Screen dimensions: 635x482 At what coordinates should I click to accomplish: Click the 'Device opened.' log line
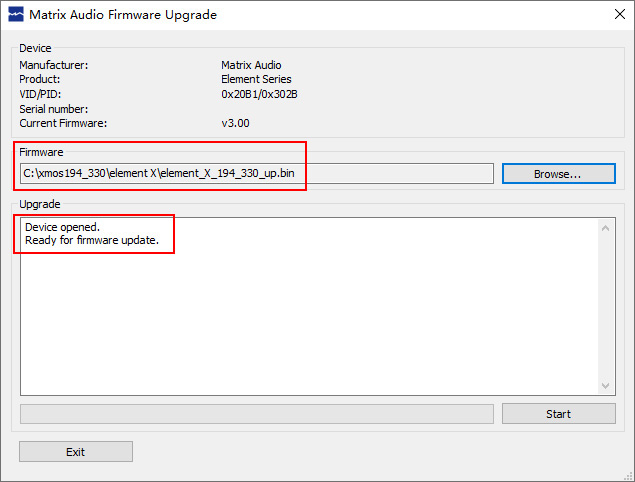[62, 227]
